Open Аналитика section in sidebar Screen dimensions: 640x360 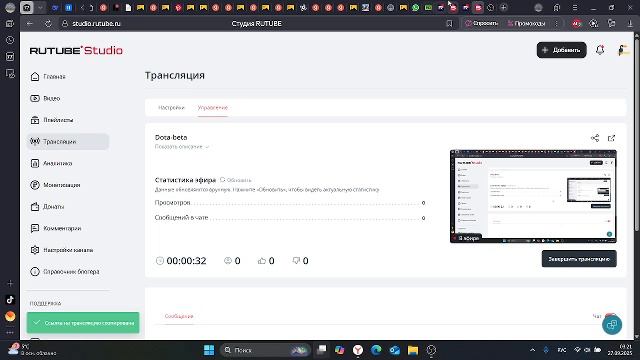51,163
